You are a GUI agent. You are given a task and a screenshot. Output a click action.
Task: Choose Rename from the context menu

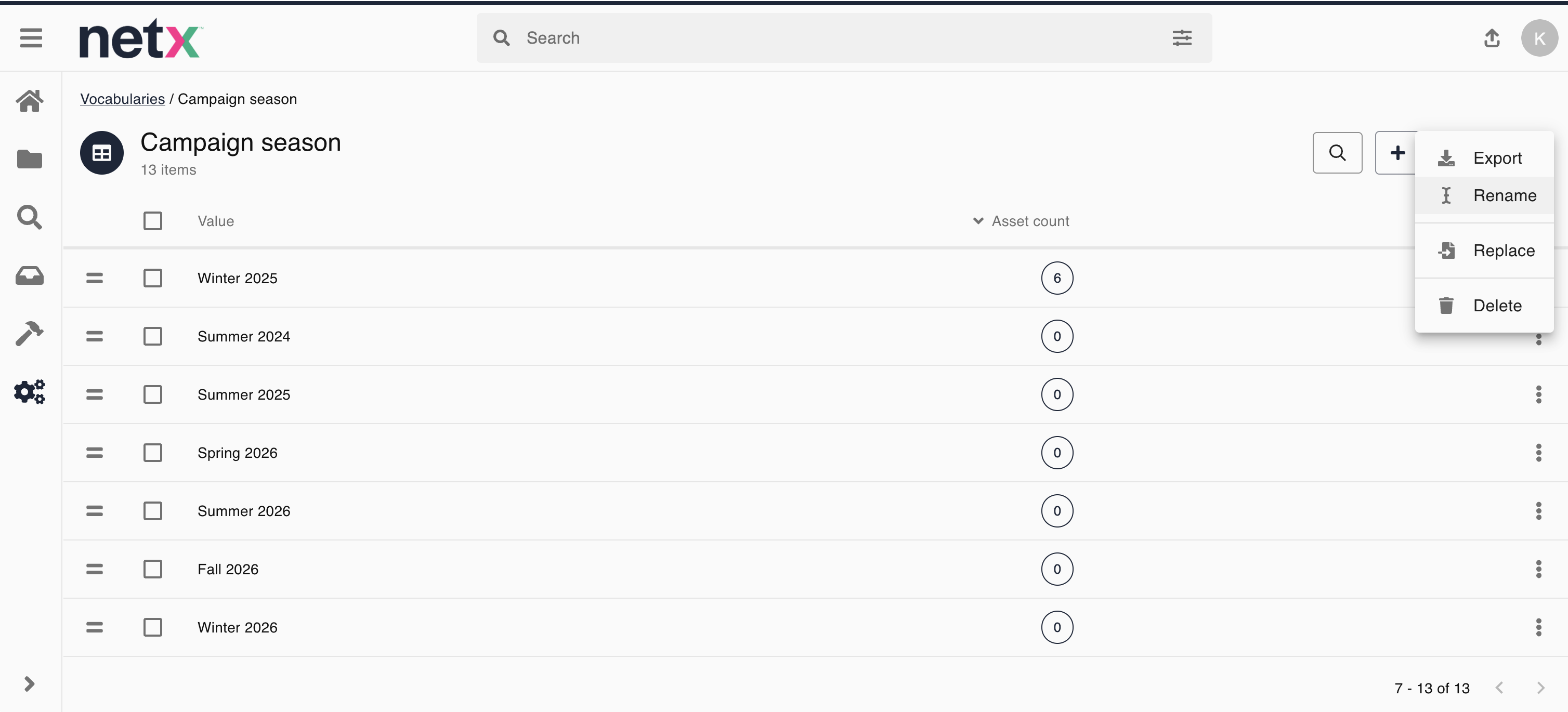[x=1504, y=195]
